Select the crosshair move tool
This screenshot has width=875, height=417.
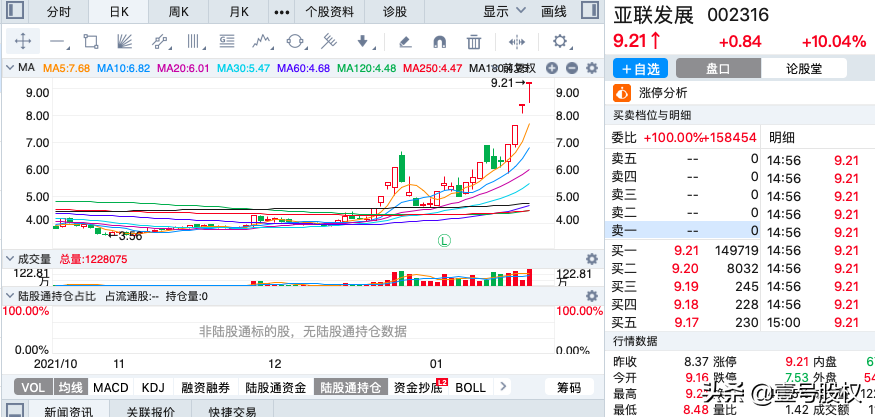(x=22, y=41)
